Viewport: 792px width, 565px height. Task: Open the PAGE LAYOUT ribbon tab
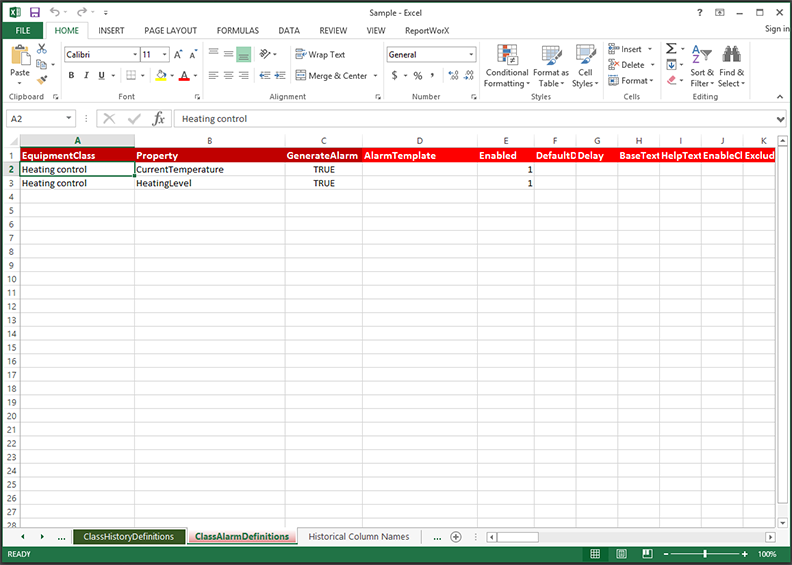point(170,31)
